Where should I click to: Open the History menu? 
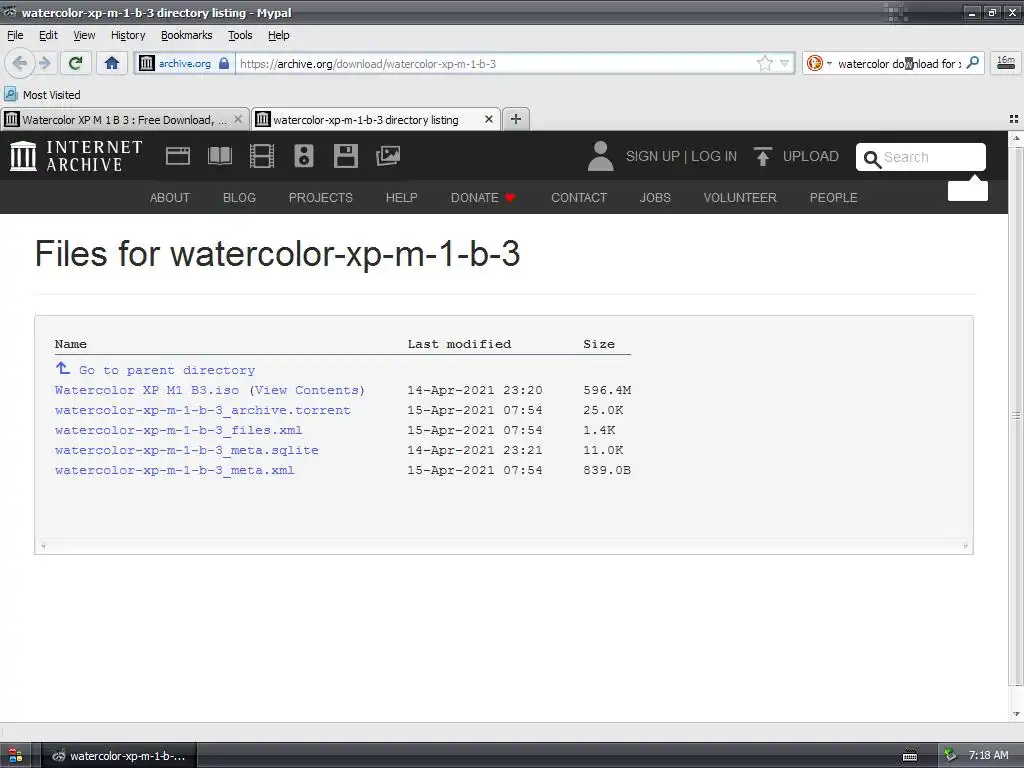click(128, 35)
